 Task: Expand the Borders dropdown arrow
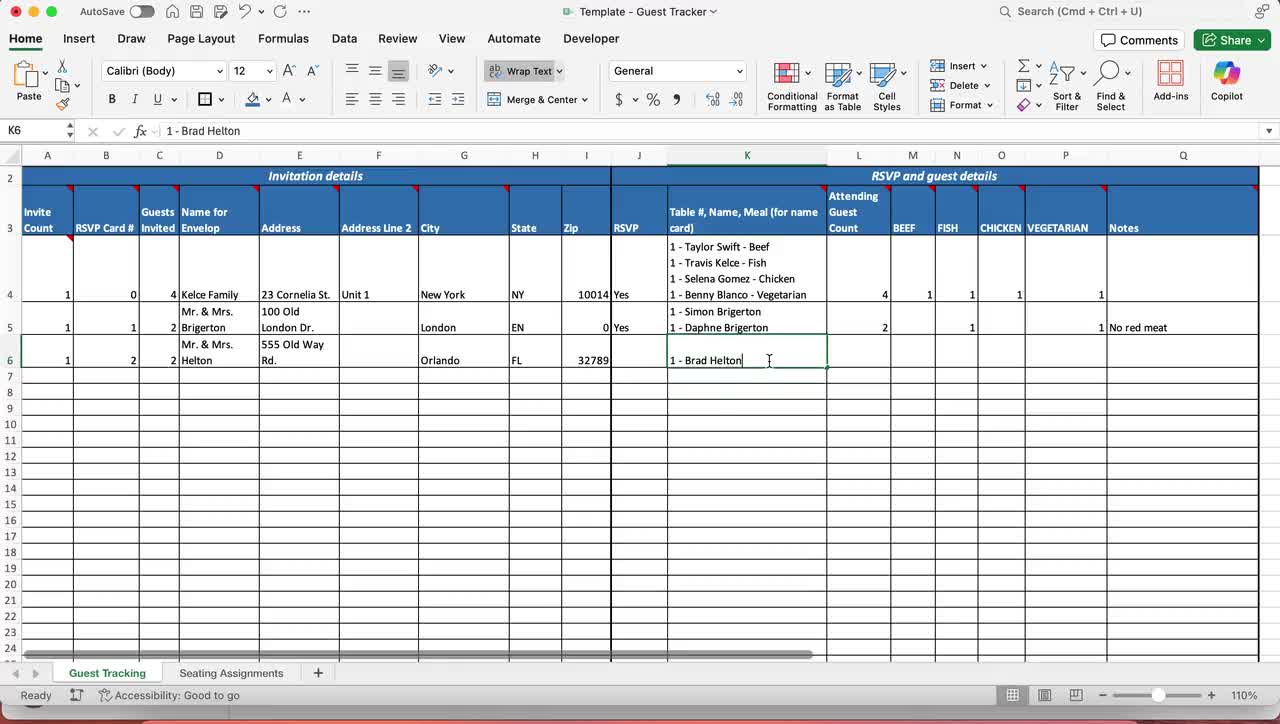(221, 100)
